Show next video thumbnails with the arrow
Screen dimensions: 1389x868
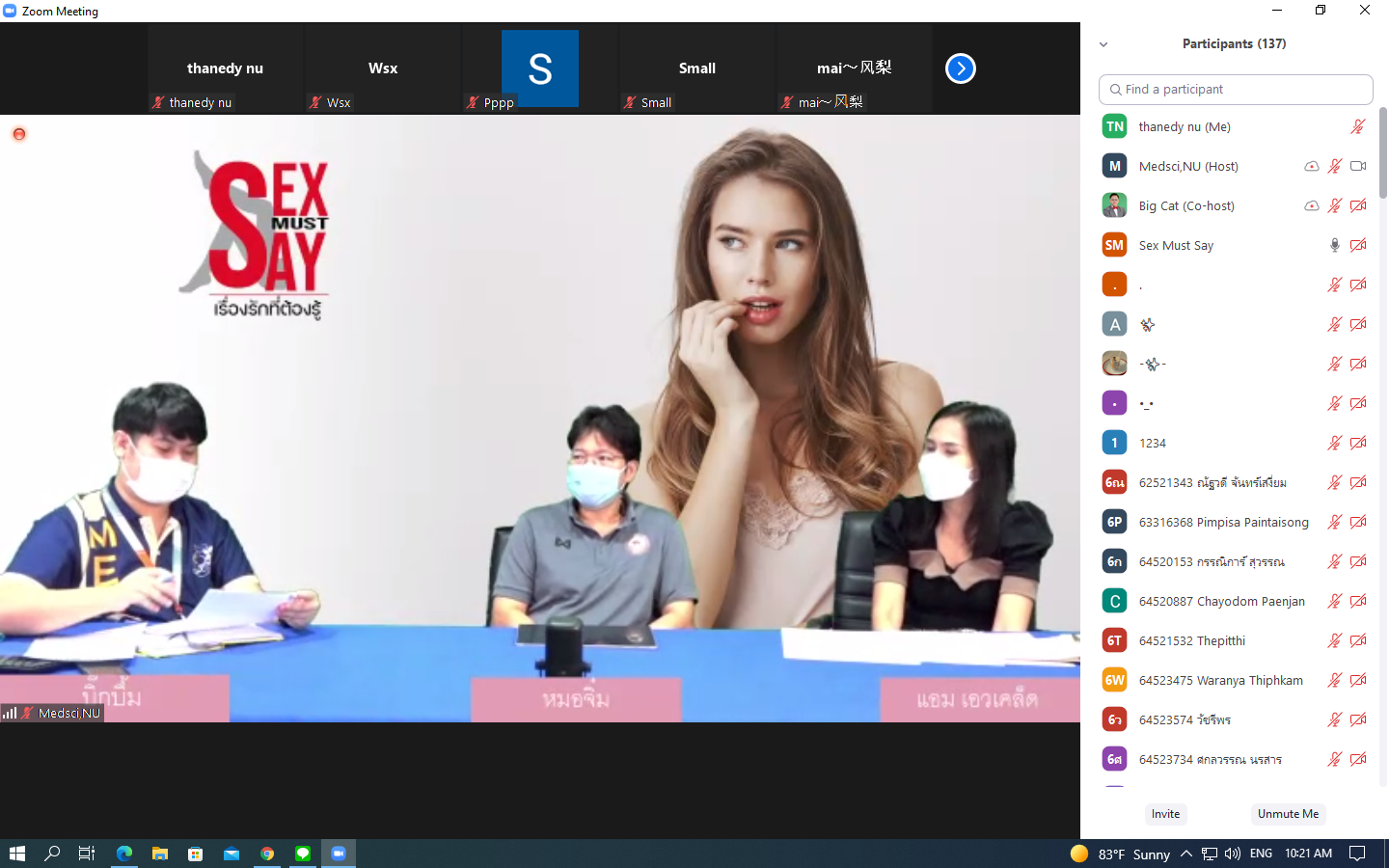tap(960, 68)
